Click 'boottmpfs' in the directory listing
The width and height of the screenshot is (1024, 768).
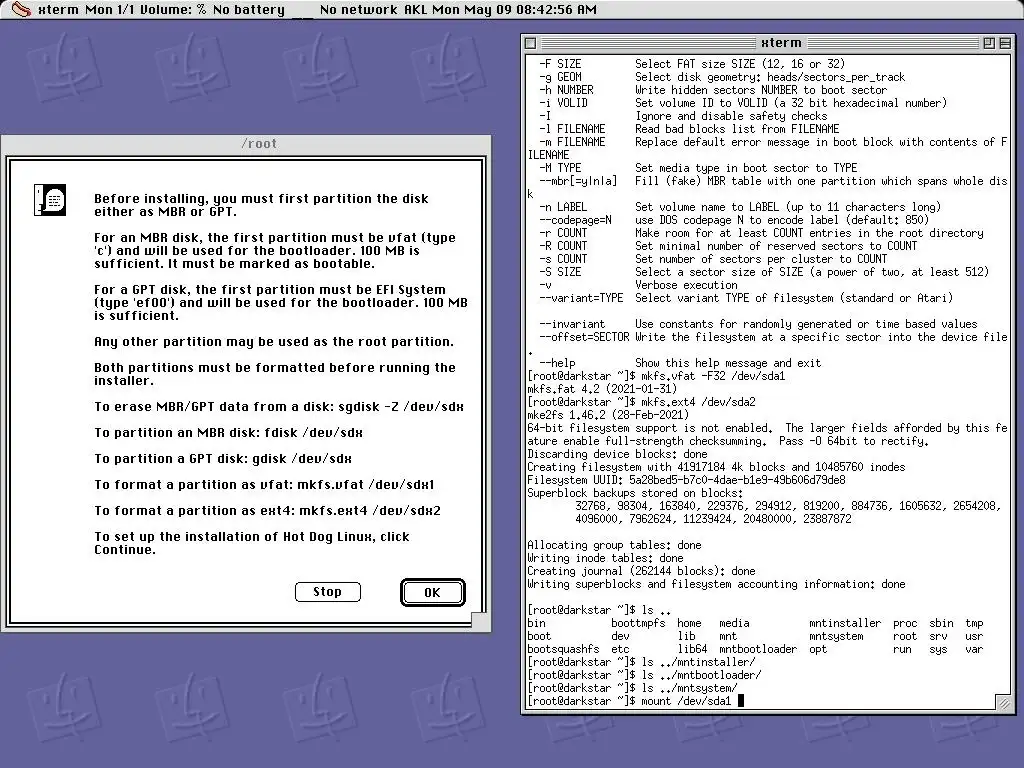click(638, 623)
